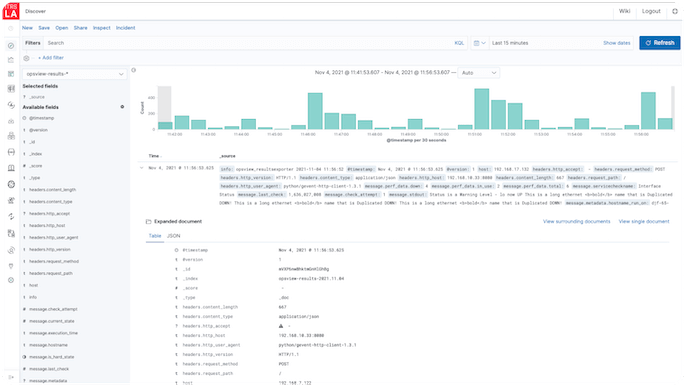Viewport: 686px width, 387px height.
Task: Select the headers.http_user_agent field in sidebar
Action: pos(54,238)
